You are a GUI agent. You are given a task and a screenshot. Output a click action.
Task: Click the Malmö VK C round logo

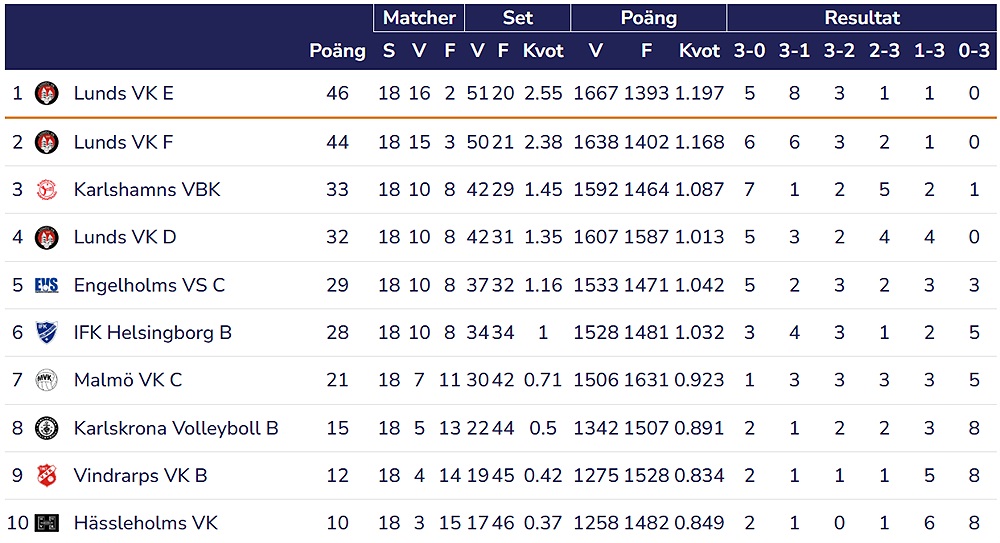tap(46, 381)
